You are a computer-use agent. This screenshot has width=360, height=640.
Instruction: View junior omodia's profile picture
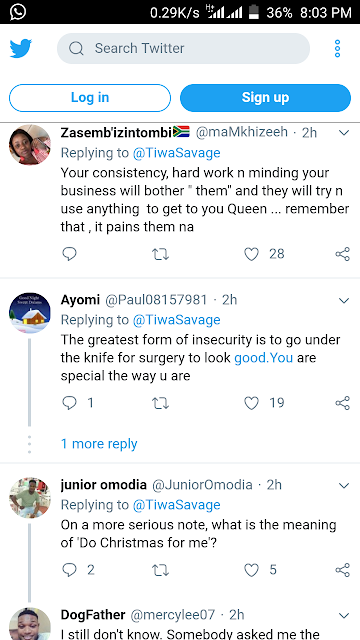[30, 498]
